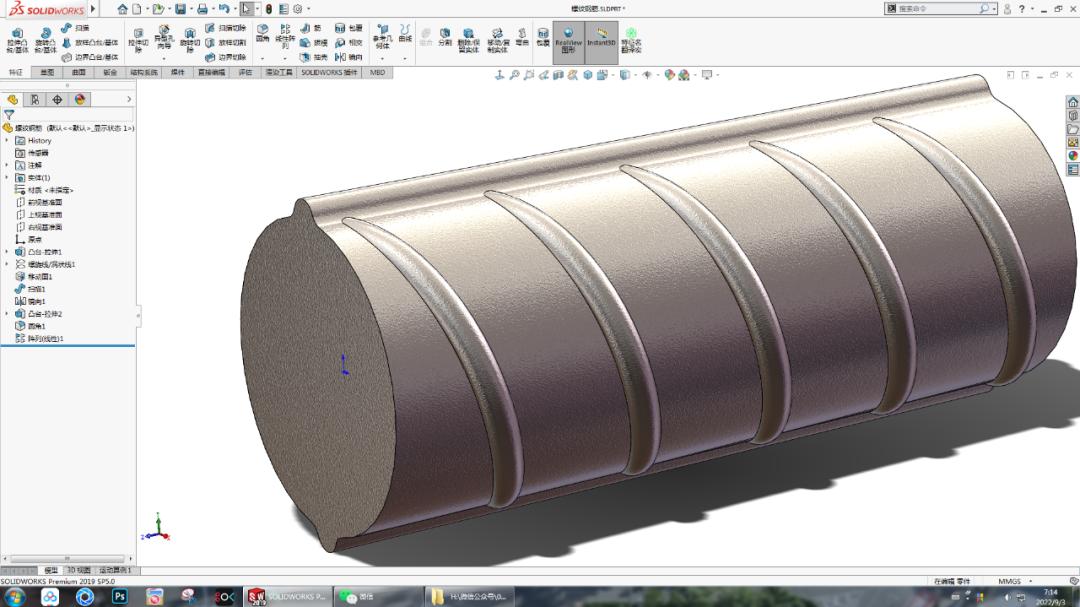Select the 圆角 (Fillet) tool
Viewport: 1080px width, 607px height.
tap(260, 30)
